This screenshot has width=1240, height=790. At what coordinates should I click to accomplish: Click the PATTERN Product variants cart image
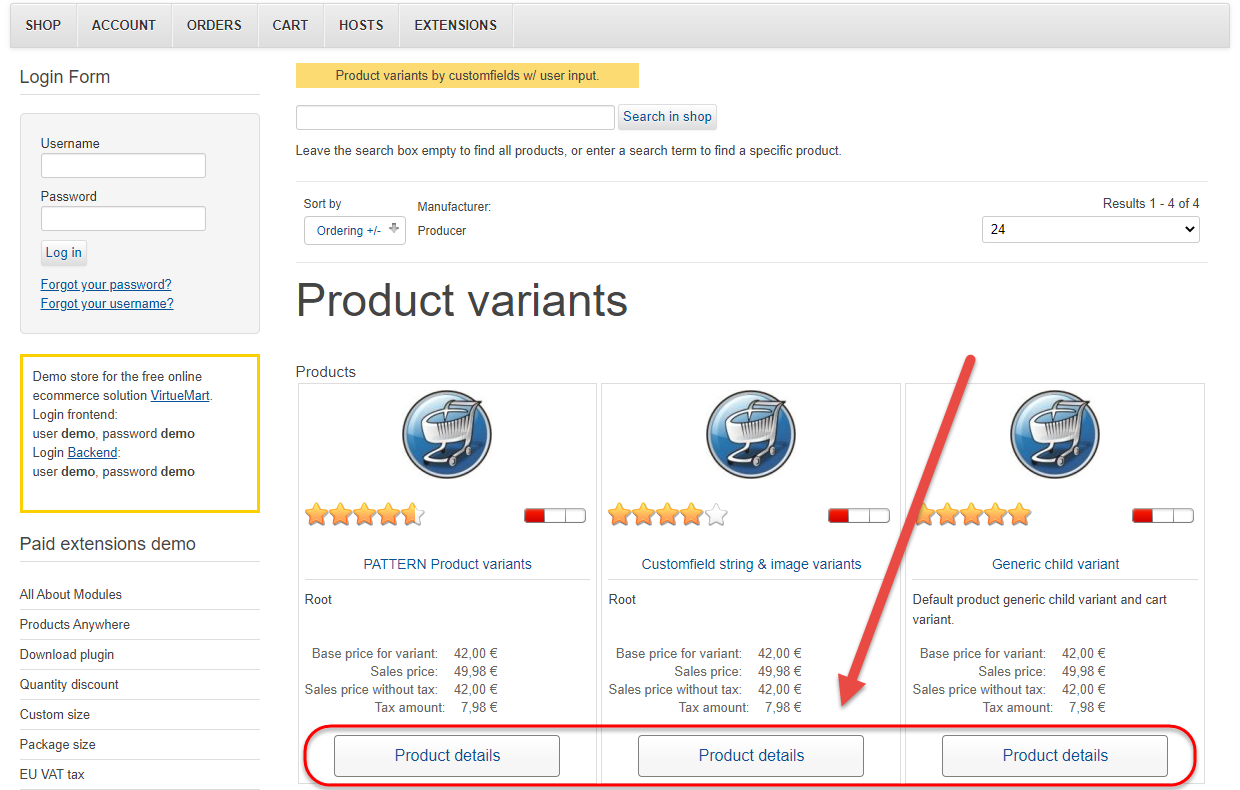click(x=447, y=435)
